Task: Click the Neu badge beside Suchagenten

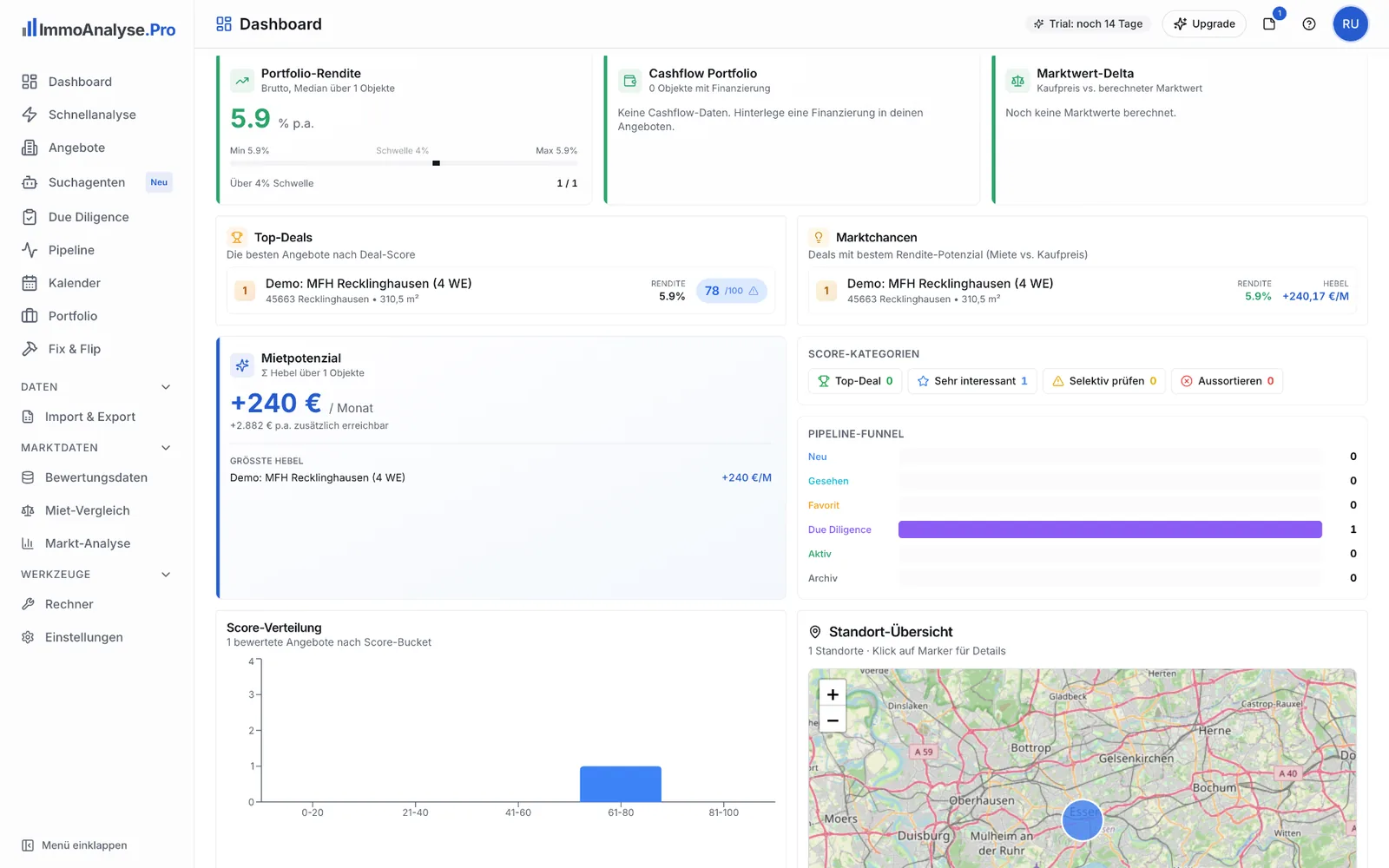Action: 159,182
